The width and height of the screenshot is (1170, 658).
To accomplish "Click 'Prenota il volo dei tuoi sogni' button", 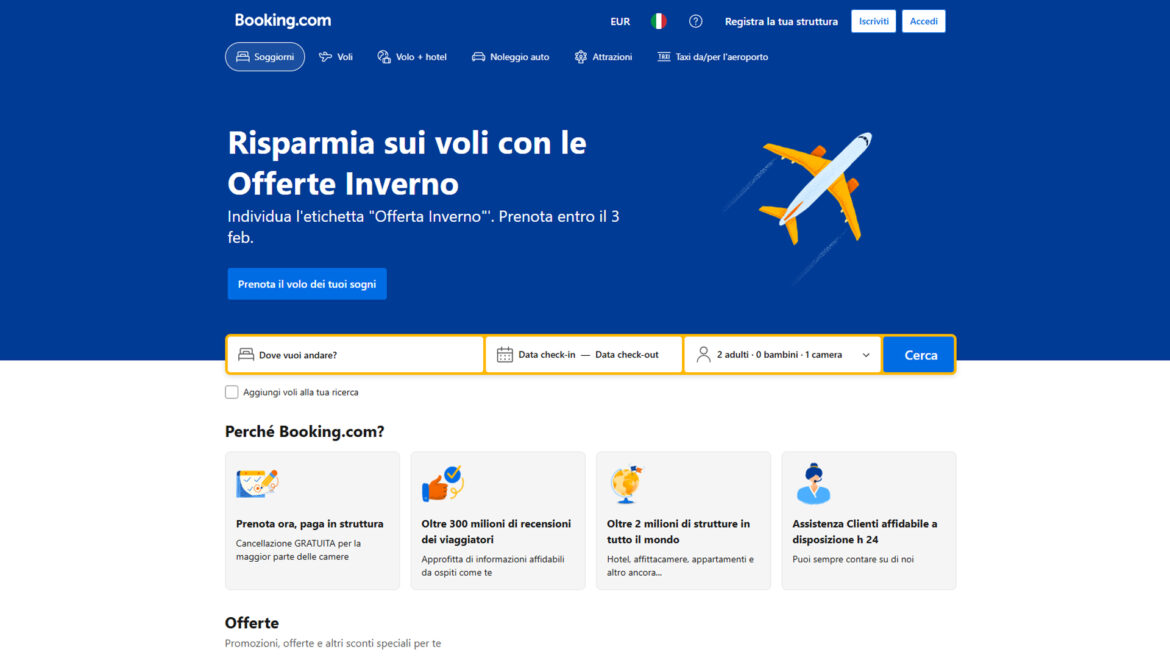I will coord(307,284).
